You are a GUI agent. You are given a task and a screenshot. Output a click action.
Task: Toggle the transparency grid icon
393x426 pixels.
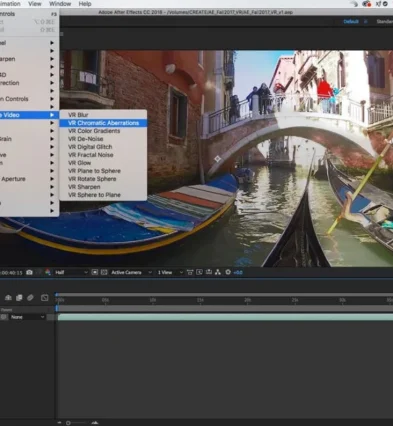tap(104, 272)
